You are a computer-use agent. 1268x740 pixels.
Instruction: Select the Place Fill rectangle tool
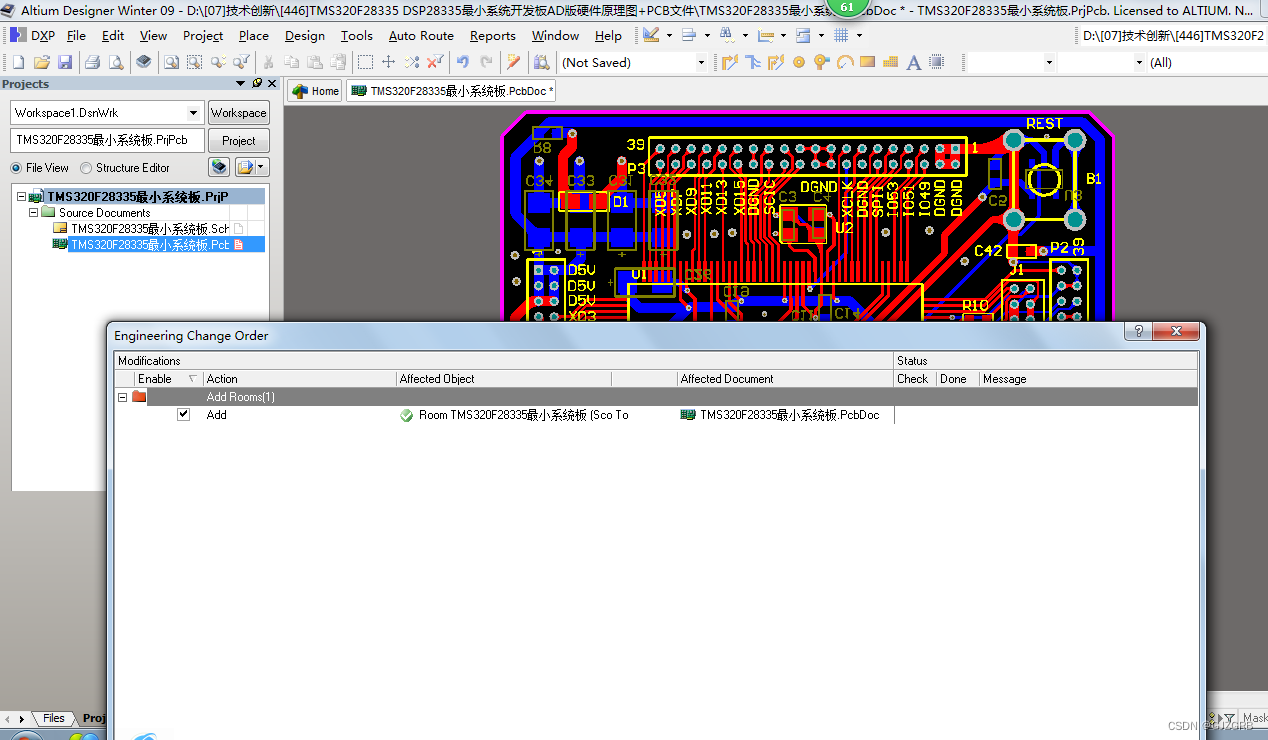pos(867,62)
